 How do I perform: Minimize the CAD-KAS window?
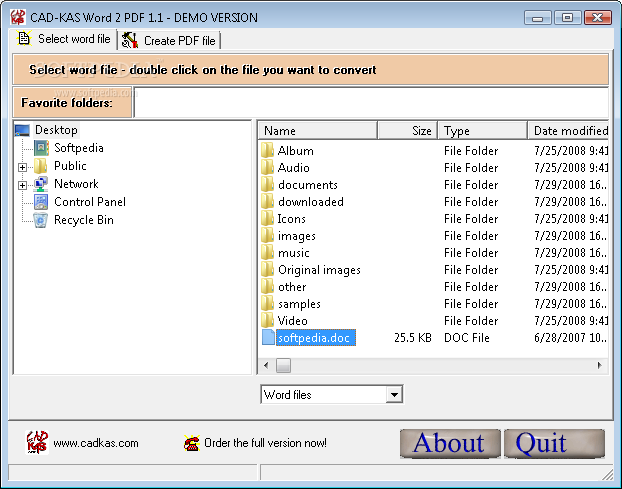tap(538, 18)
